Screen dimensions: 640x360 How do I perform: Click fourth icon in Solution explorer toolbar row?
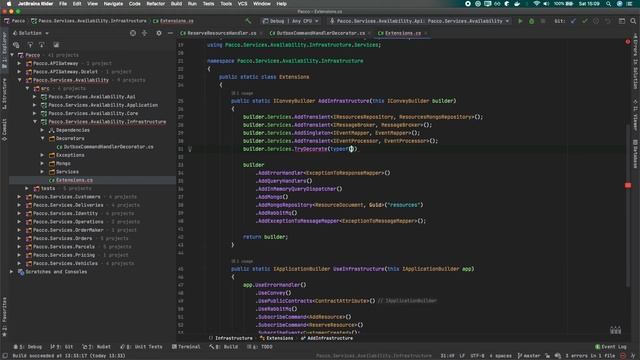coord(56,45)
